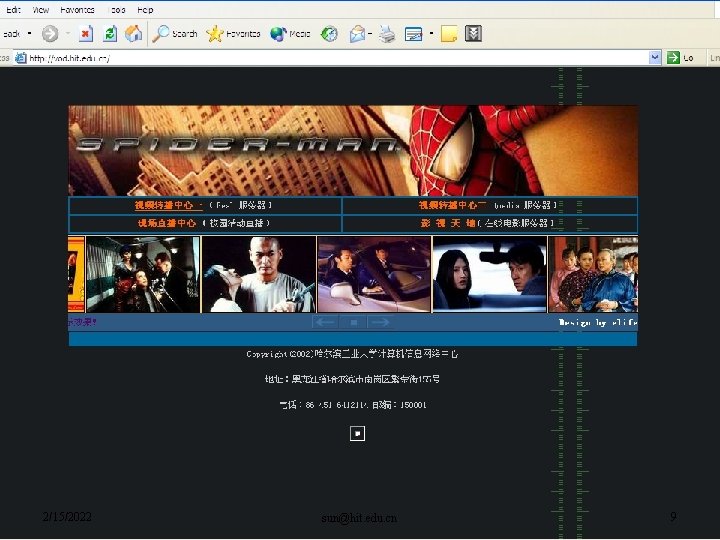
Task: Expand the address bar dropdown
Action: coord(655,57)
